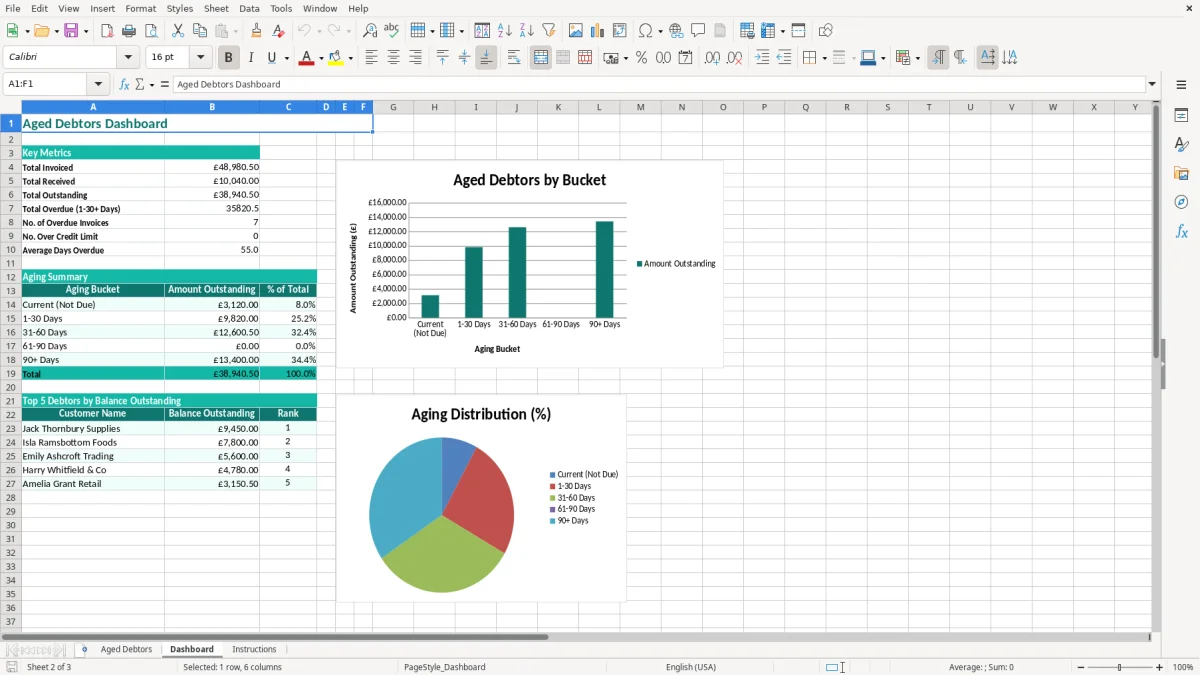Viewport: 1200px width, 675px height.
Task: Open the Borders dropdown arrow
Action: tap(823, 58)
